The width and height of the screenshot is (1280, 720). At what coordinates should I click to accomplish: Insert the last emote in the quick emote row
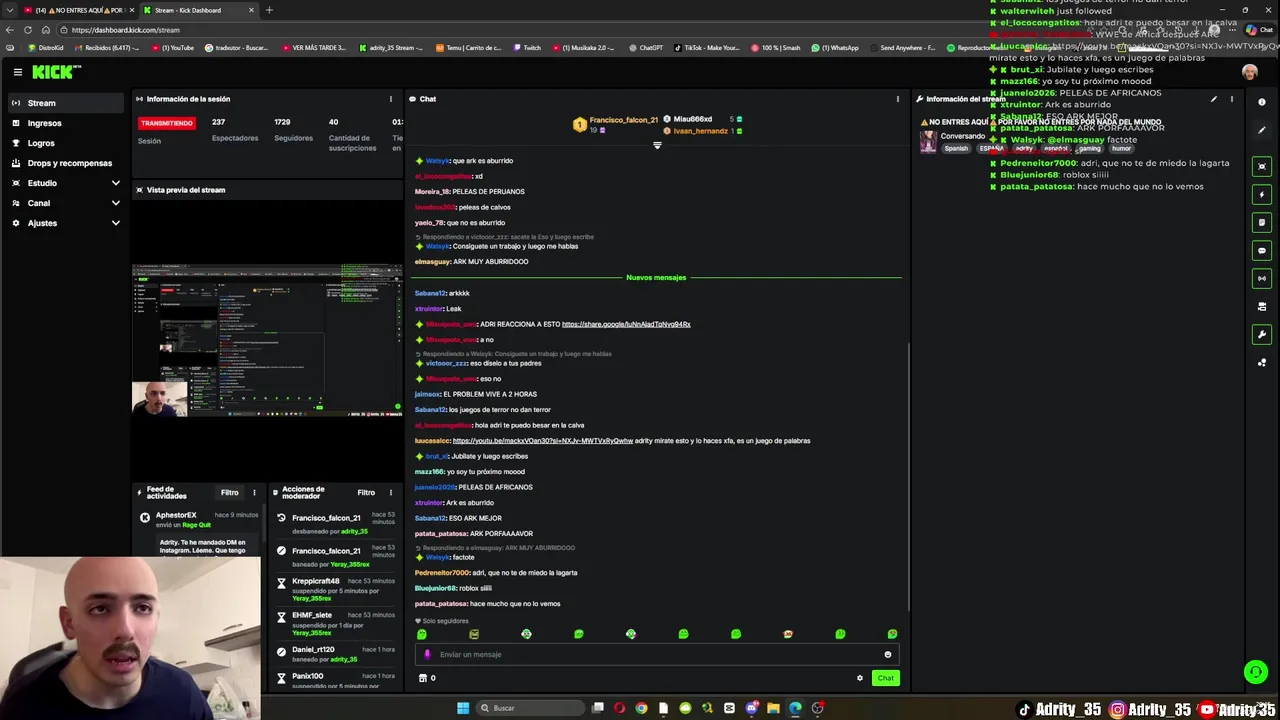point(892,634)
